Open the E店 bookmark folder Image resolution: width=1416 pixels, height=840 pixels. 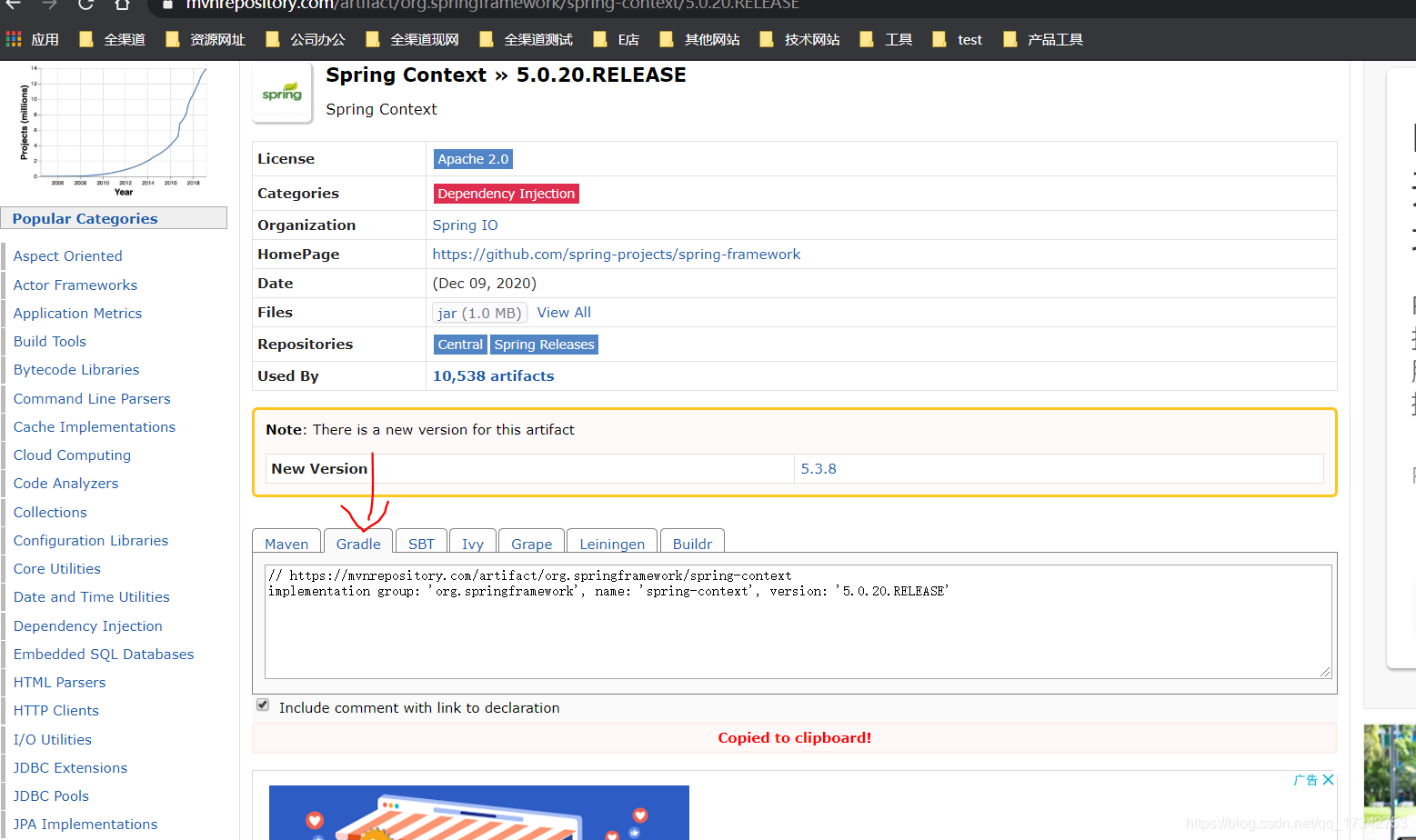point(616,39)
